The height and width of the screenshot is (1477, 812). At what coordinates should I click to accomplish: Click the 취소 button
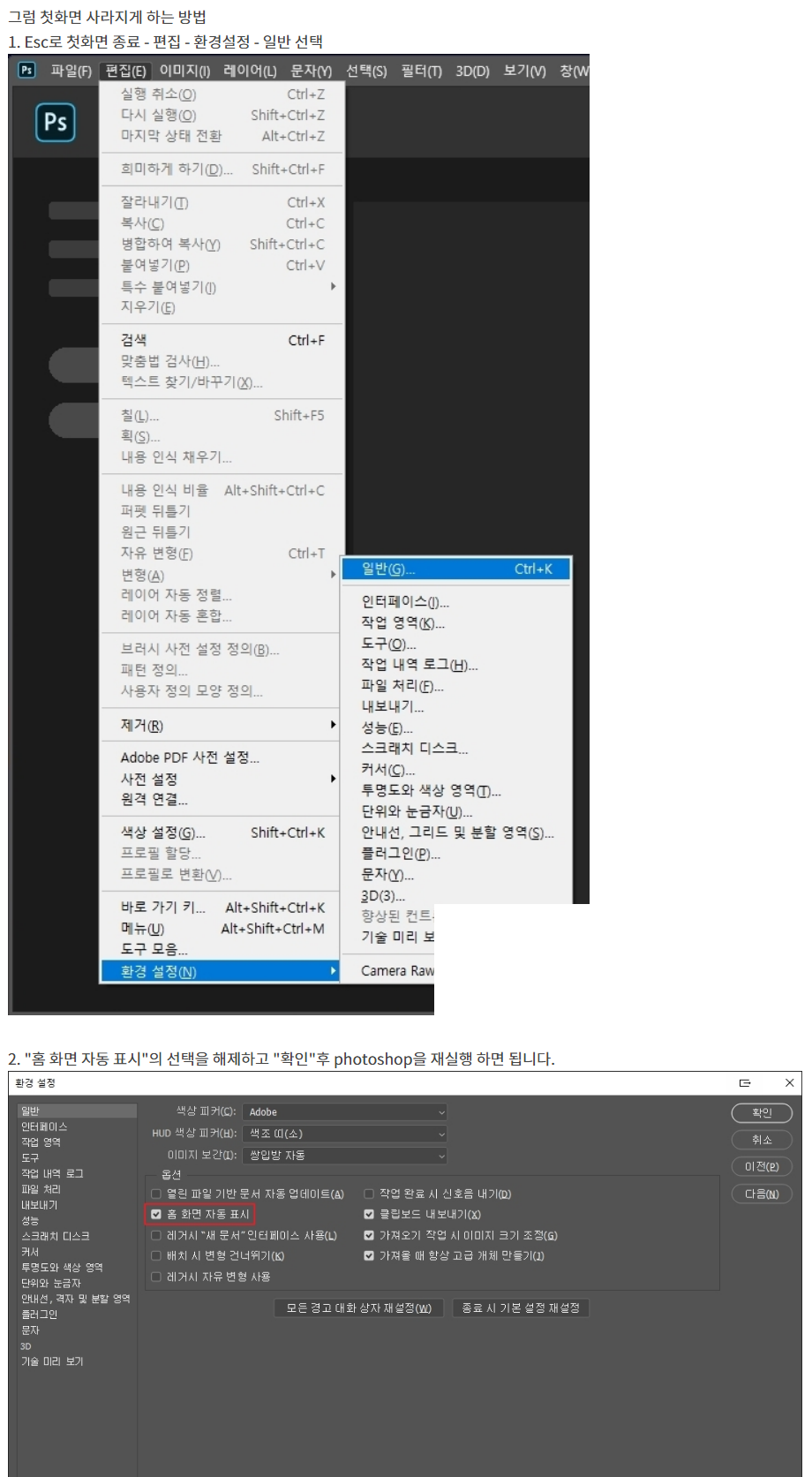click(x=762, y=1140)
